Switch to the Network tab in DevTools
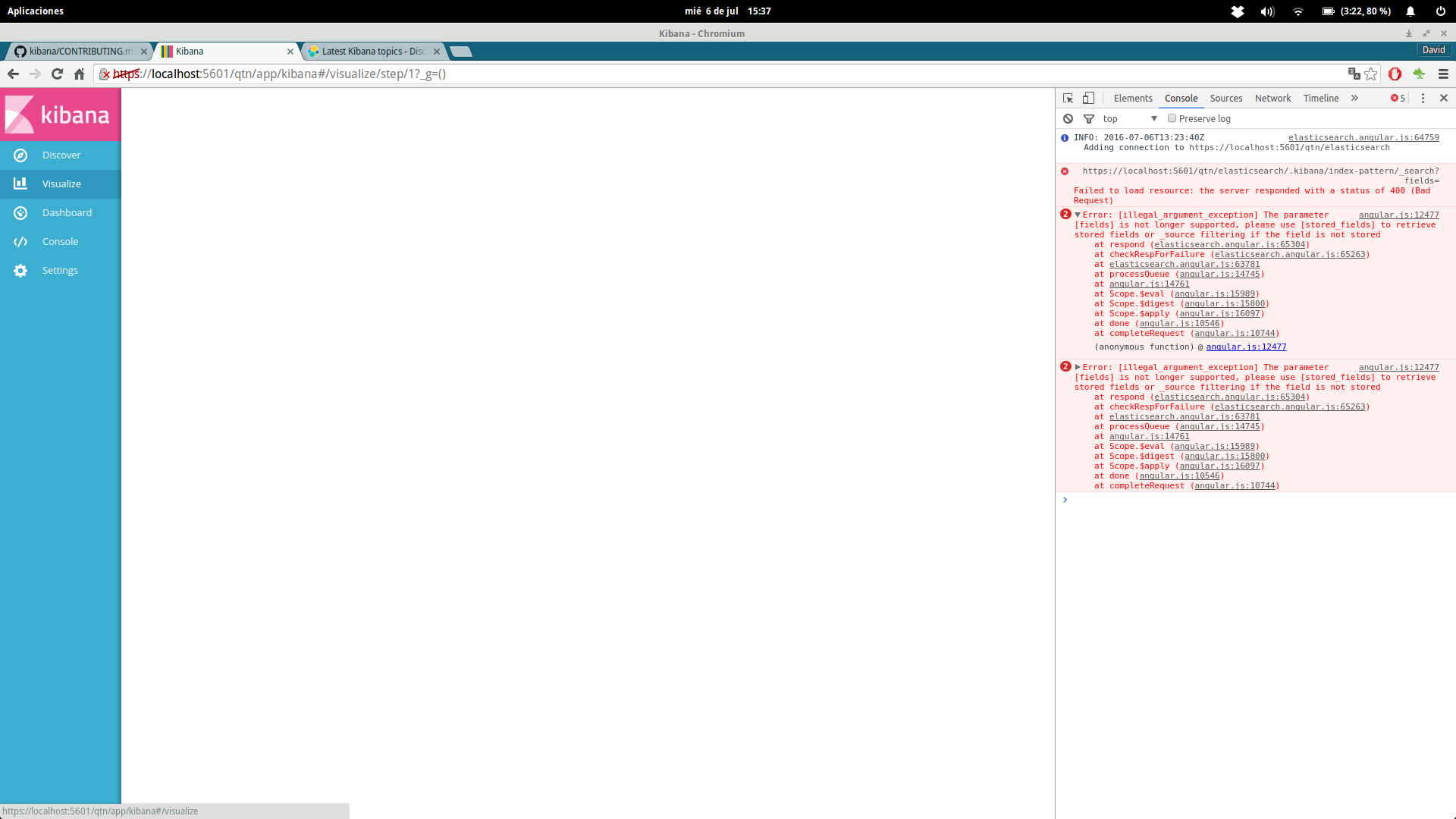 pyautogui.click(x=1272, y=98)
